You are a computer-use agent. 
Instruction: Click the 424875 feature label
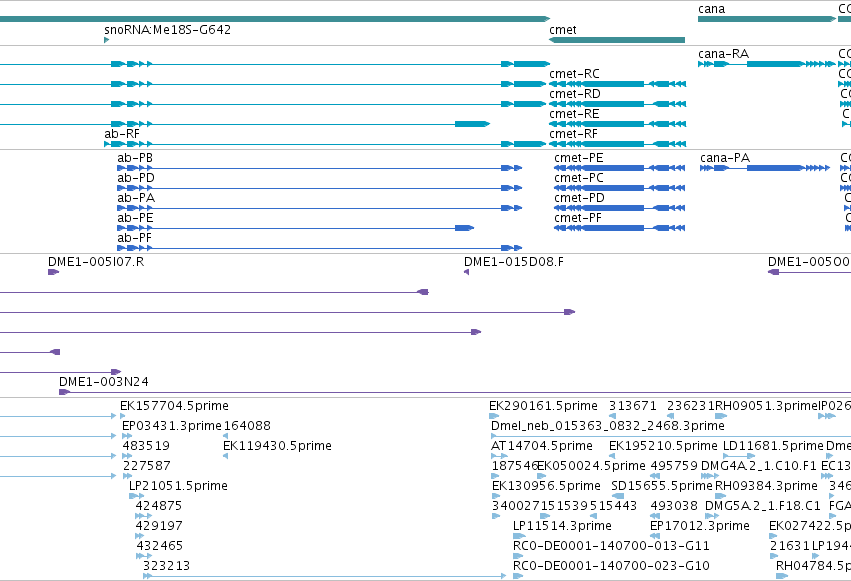point(158,506)
